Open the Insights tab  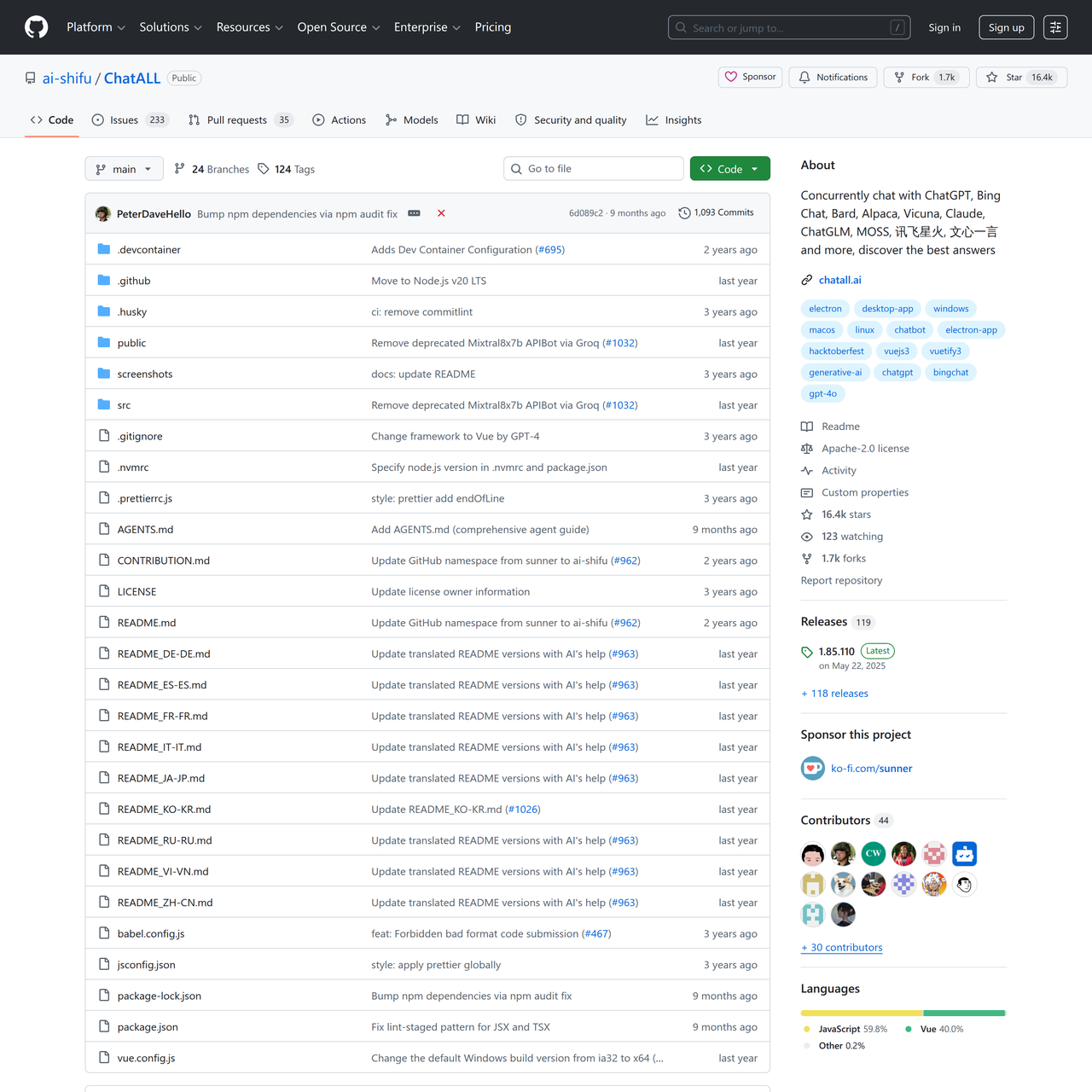point(674,120)
